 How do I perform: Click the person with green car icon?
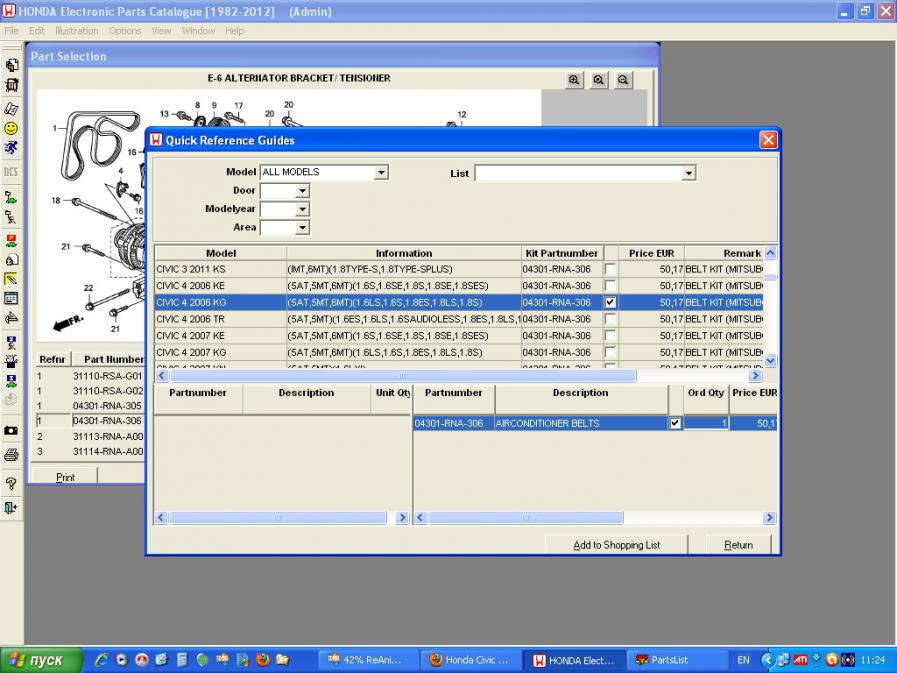click(11, 197)
